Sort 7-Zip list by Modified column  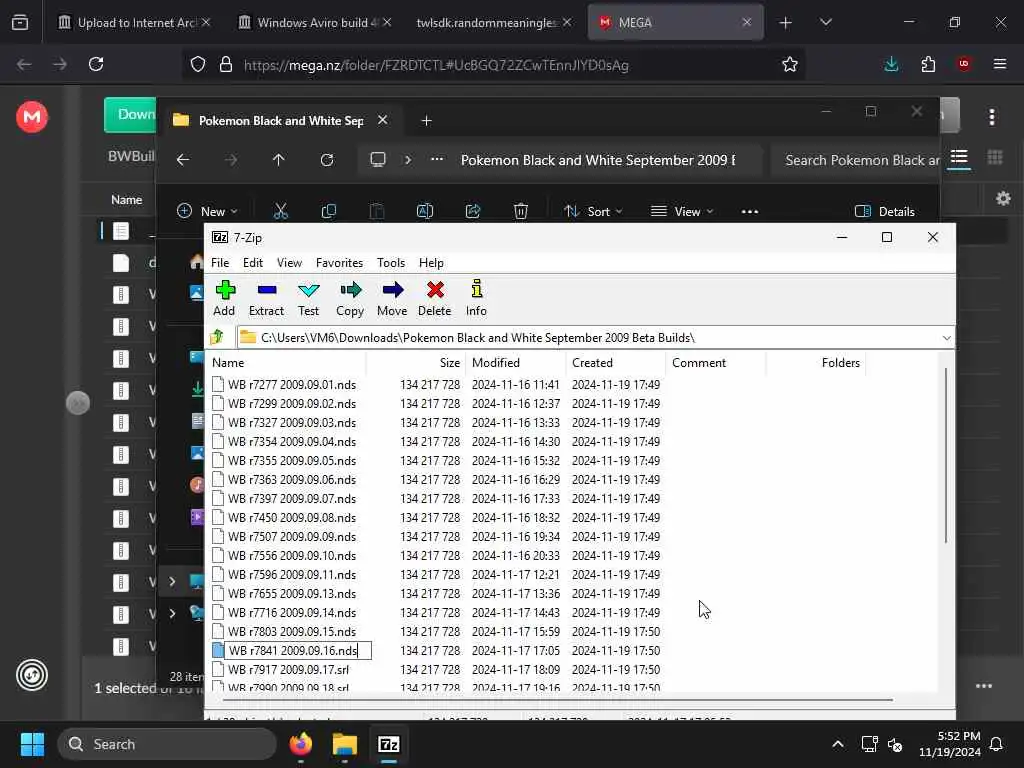coord(515,362)
